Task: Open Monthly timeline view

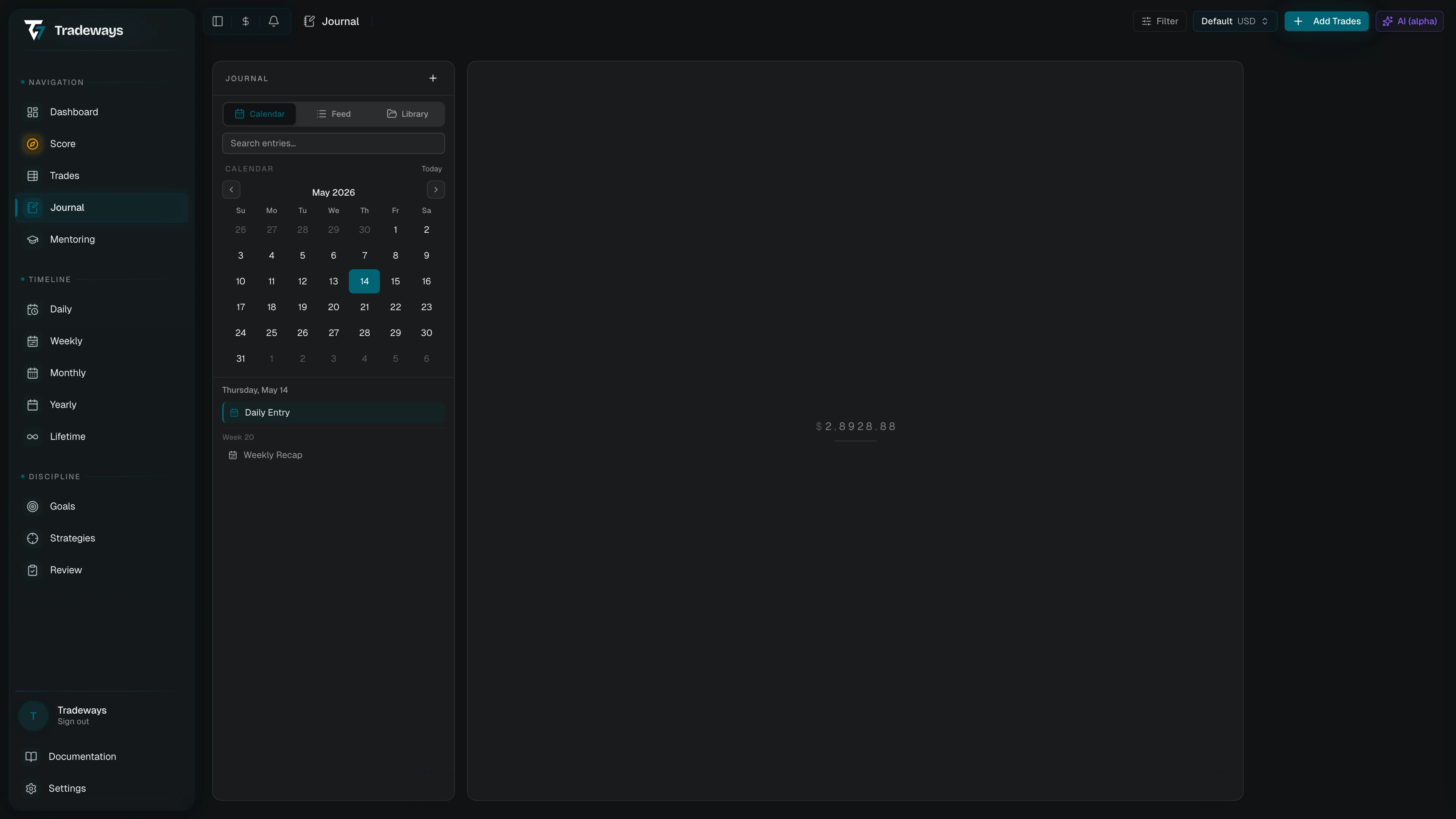Action: [102, 373]
